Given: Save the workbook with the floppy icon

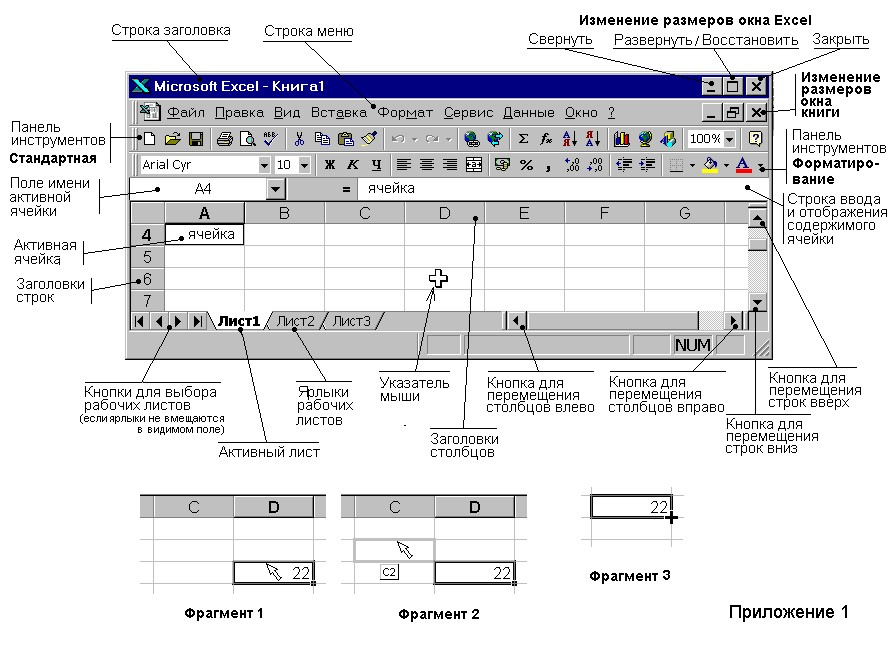Looking at the screenshot, I should tap(196, 139).
